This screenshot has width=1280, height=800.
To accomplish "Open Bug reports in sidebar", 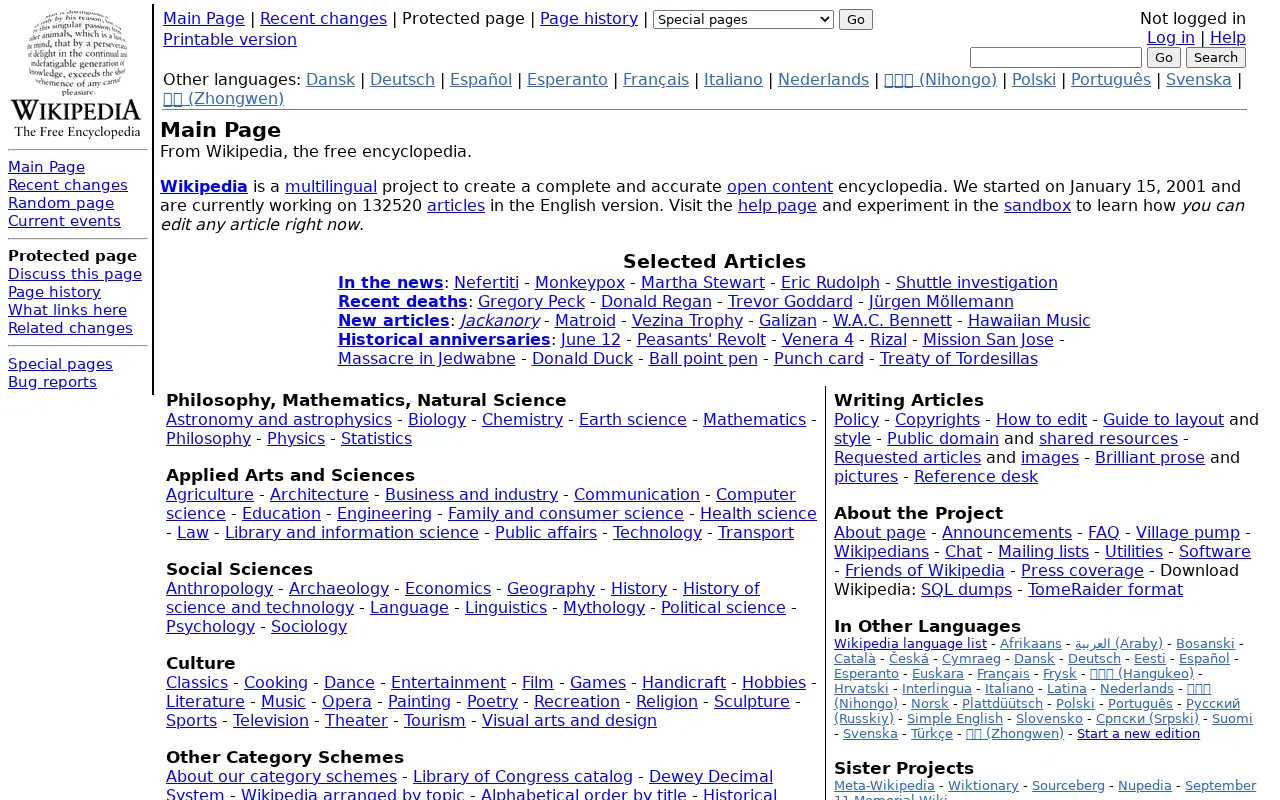I will (x=52, y=382).
